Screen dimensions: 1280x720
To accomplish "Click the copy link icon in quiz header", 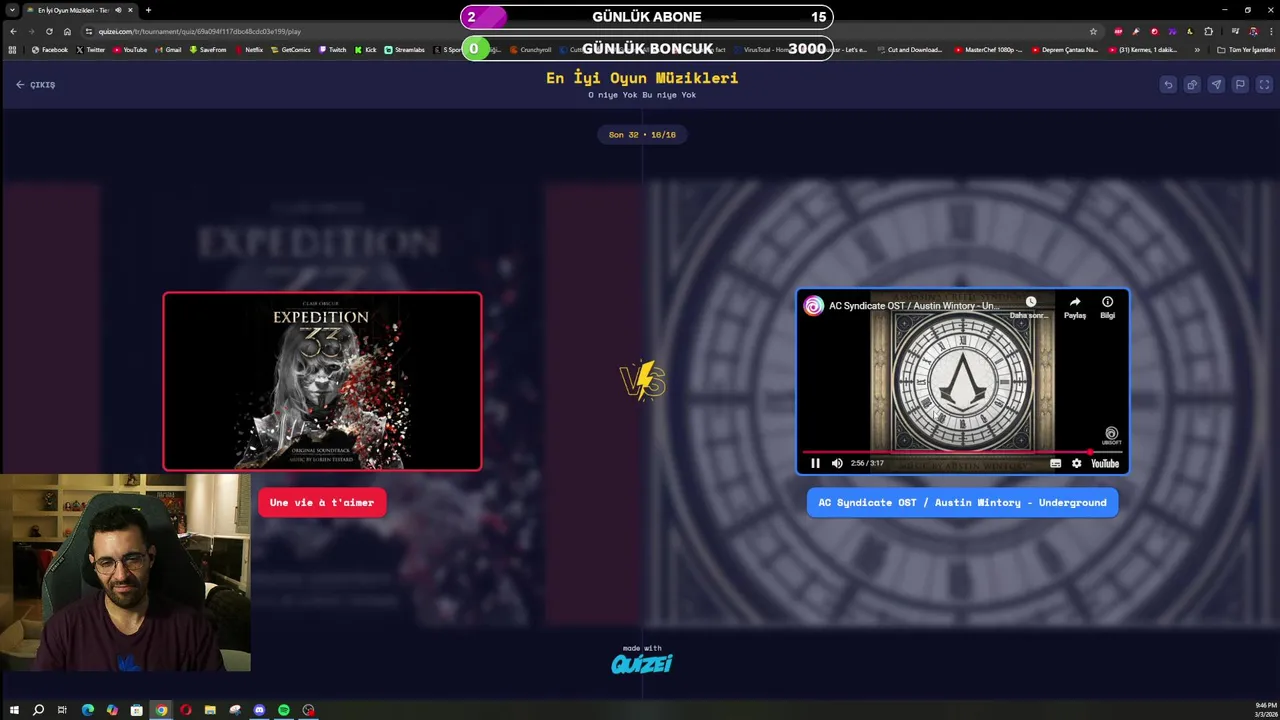I will [1192, 85].
